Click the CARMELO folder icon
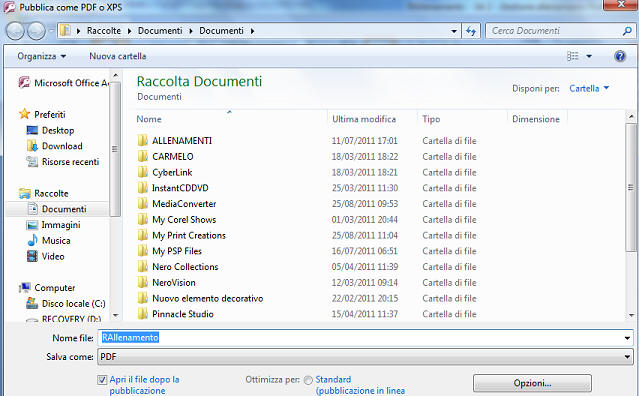639x396 pixels. [143, 156]
